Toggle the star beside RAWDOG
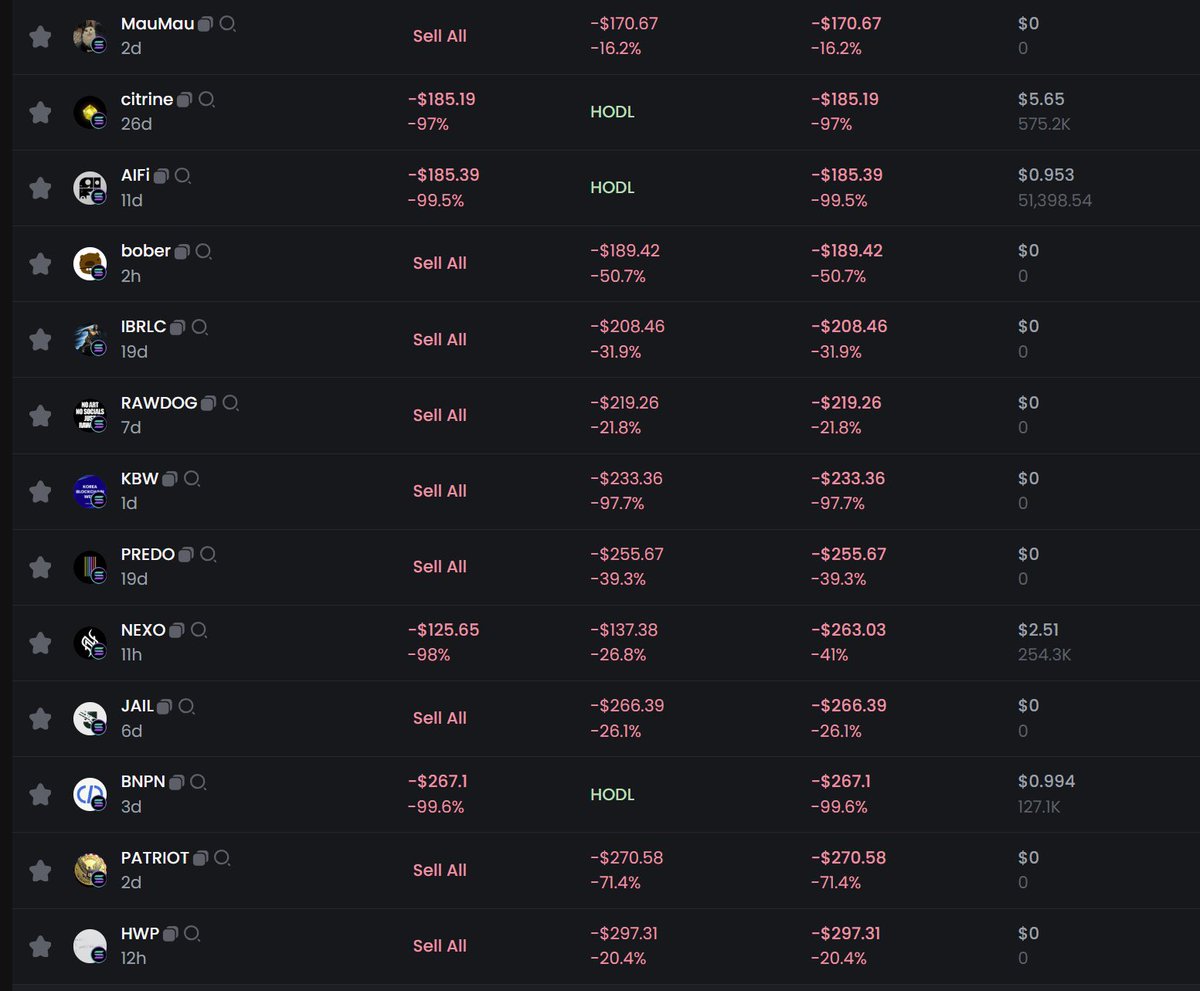Screen dimensions: 1200x991 pyautogui.click(x=40, y=415)
